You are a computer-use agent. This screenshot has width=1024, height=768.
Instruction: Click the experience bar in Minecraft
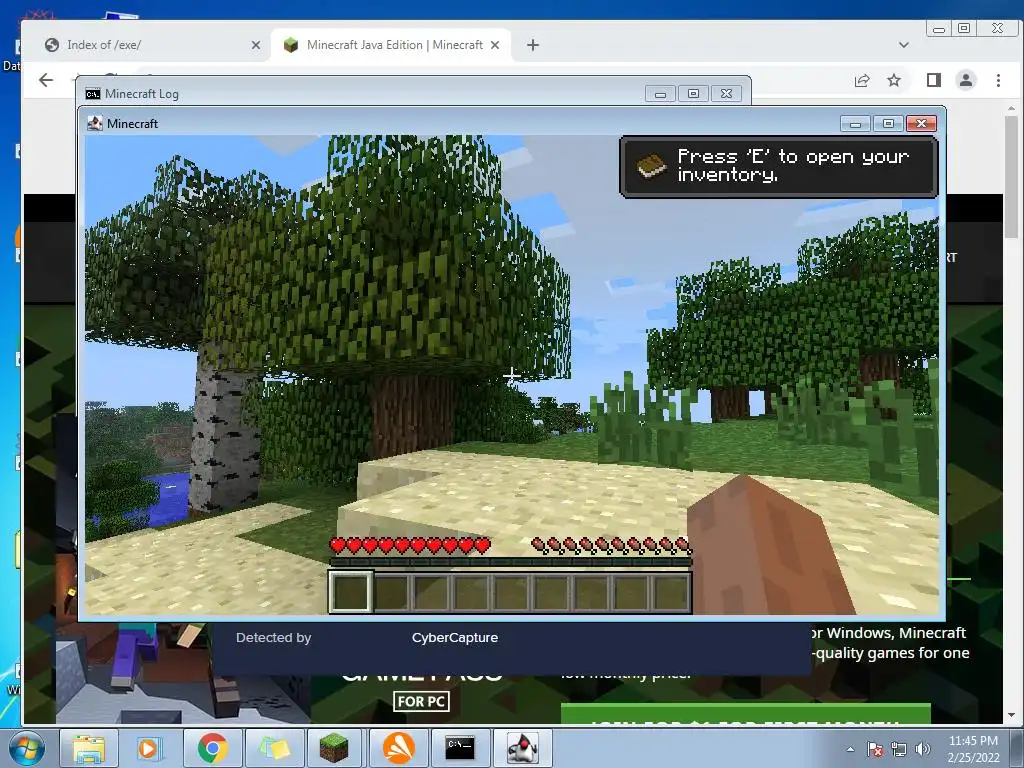510,562
